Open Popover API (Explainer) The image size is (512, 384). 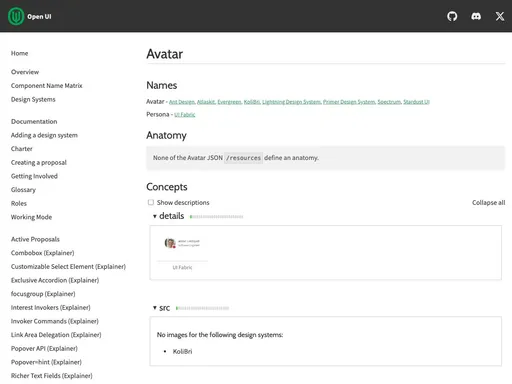[x=44, y=348]
